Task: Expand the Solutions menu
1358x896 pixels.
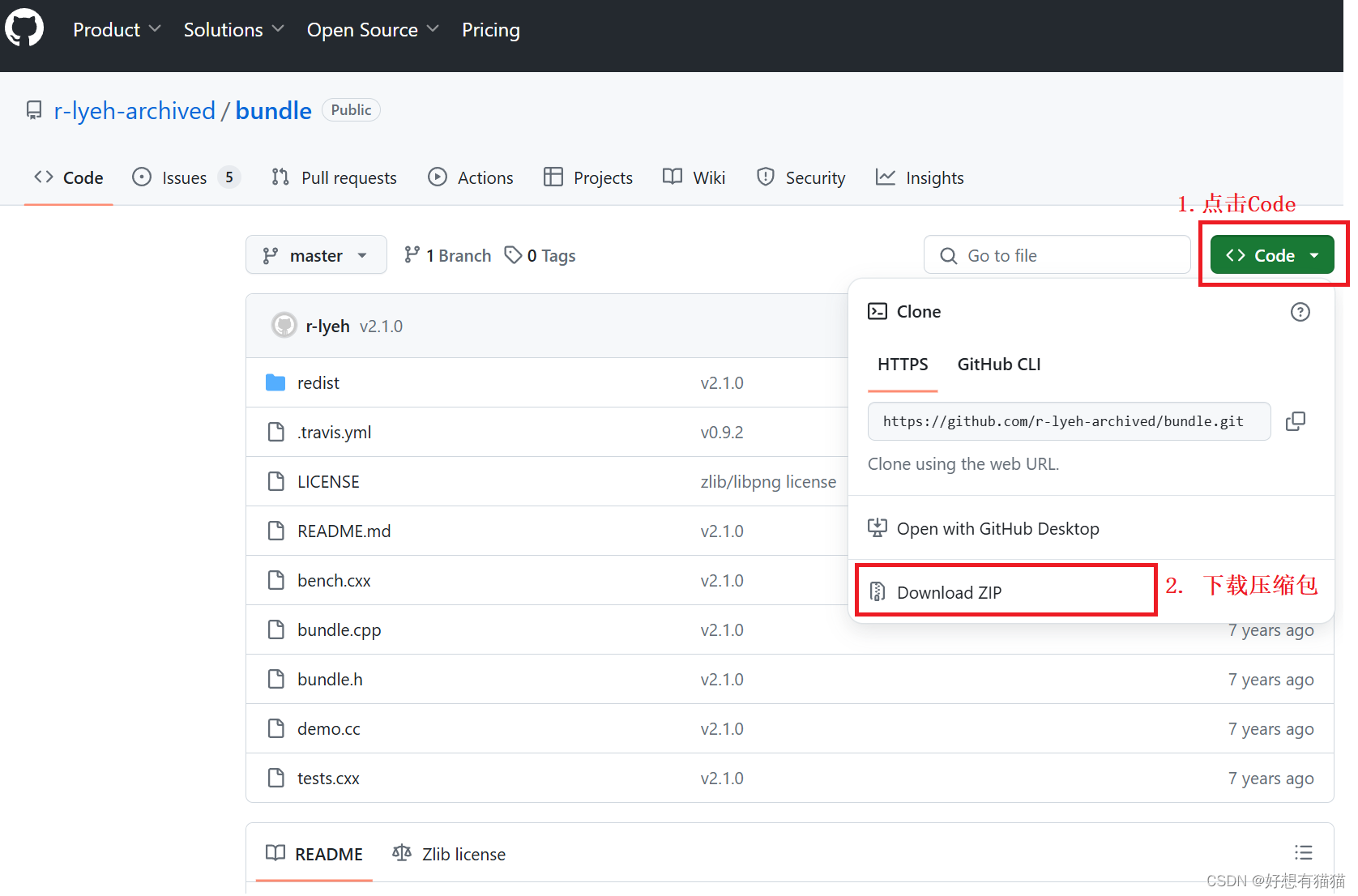Action: click(x=233, y=30)
